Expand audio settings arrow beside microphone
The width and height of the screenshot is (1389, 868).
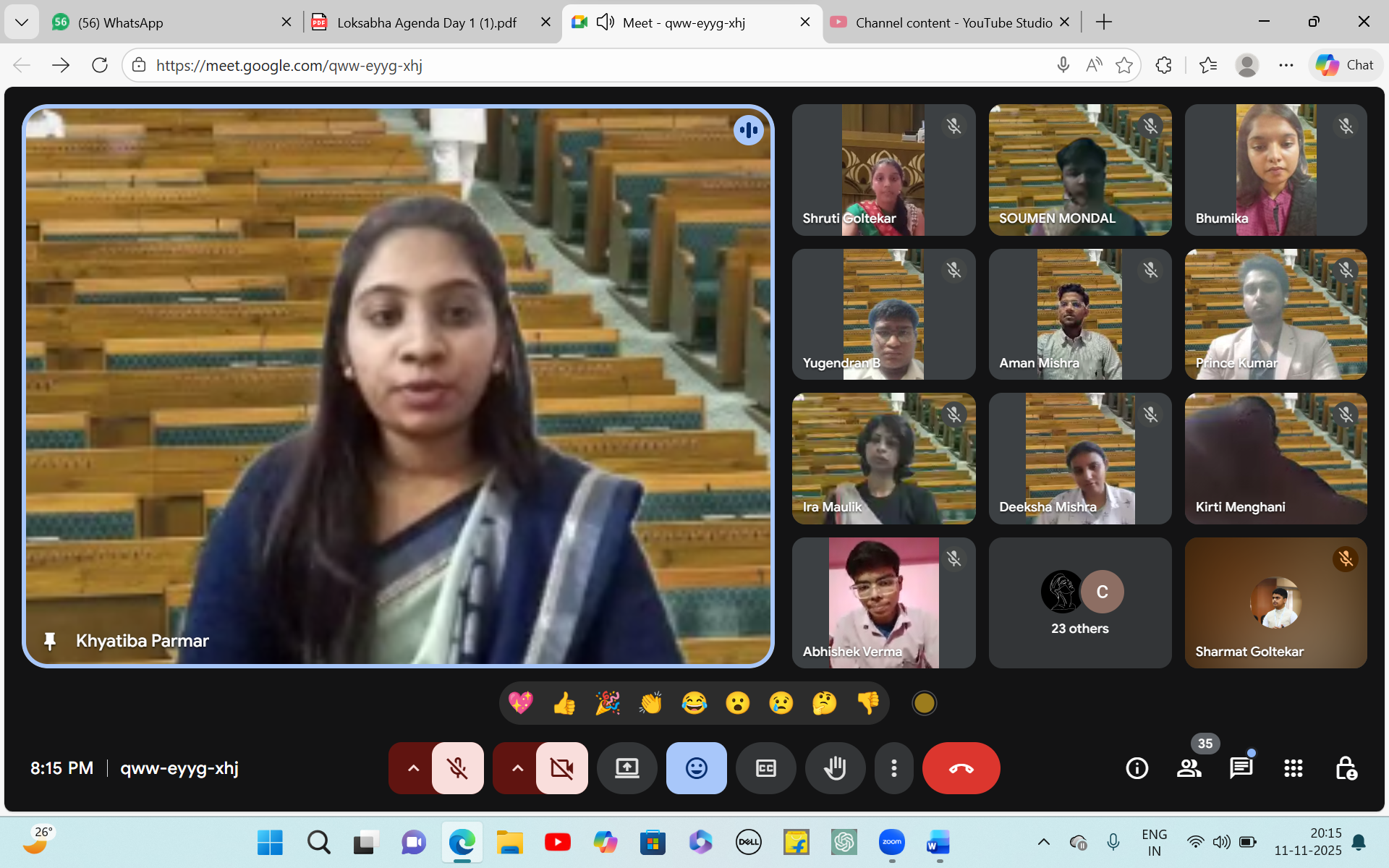tap(413, 768)
